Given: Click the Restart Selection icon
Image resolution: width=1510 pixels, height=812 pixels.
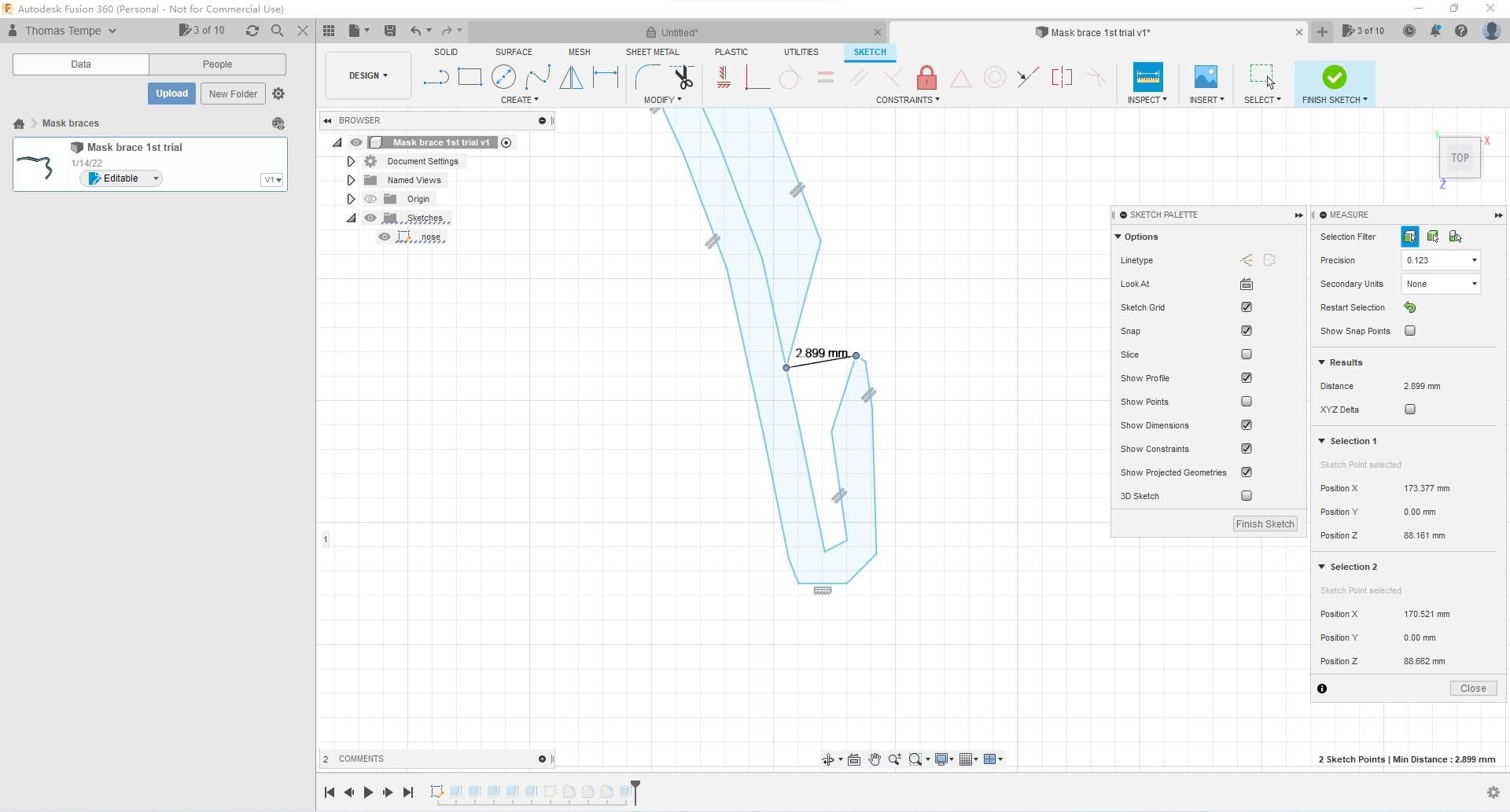Looking at the screenshot, I should 1410,307.
